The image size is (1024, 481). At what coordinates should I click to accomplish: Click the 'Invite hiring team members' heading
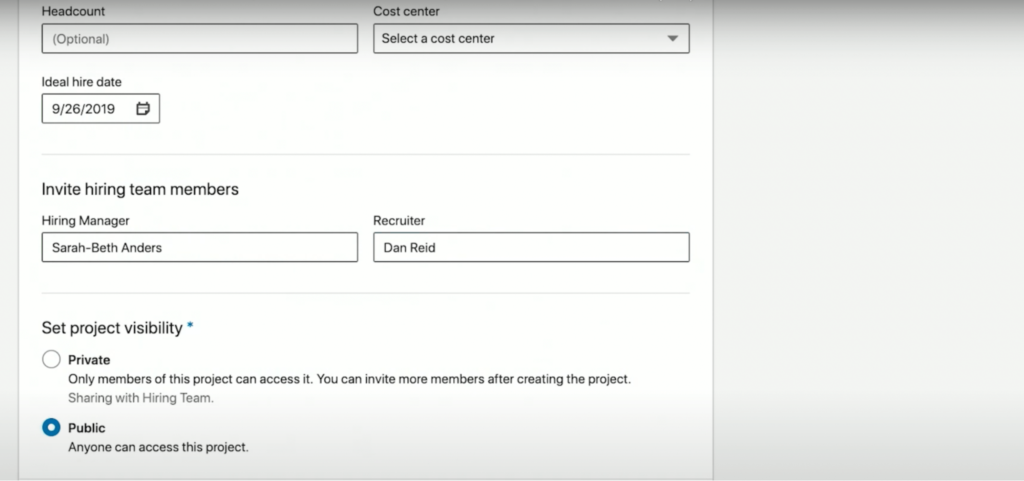pyautogui.click(x=140, y=189)
